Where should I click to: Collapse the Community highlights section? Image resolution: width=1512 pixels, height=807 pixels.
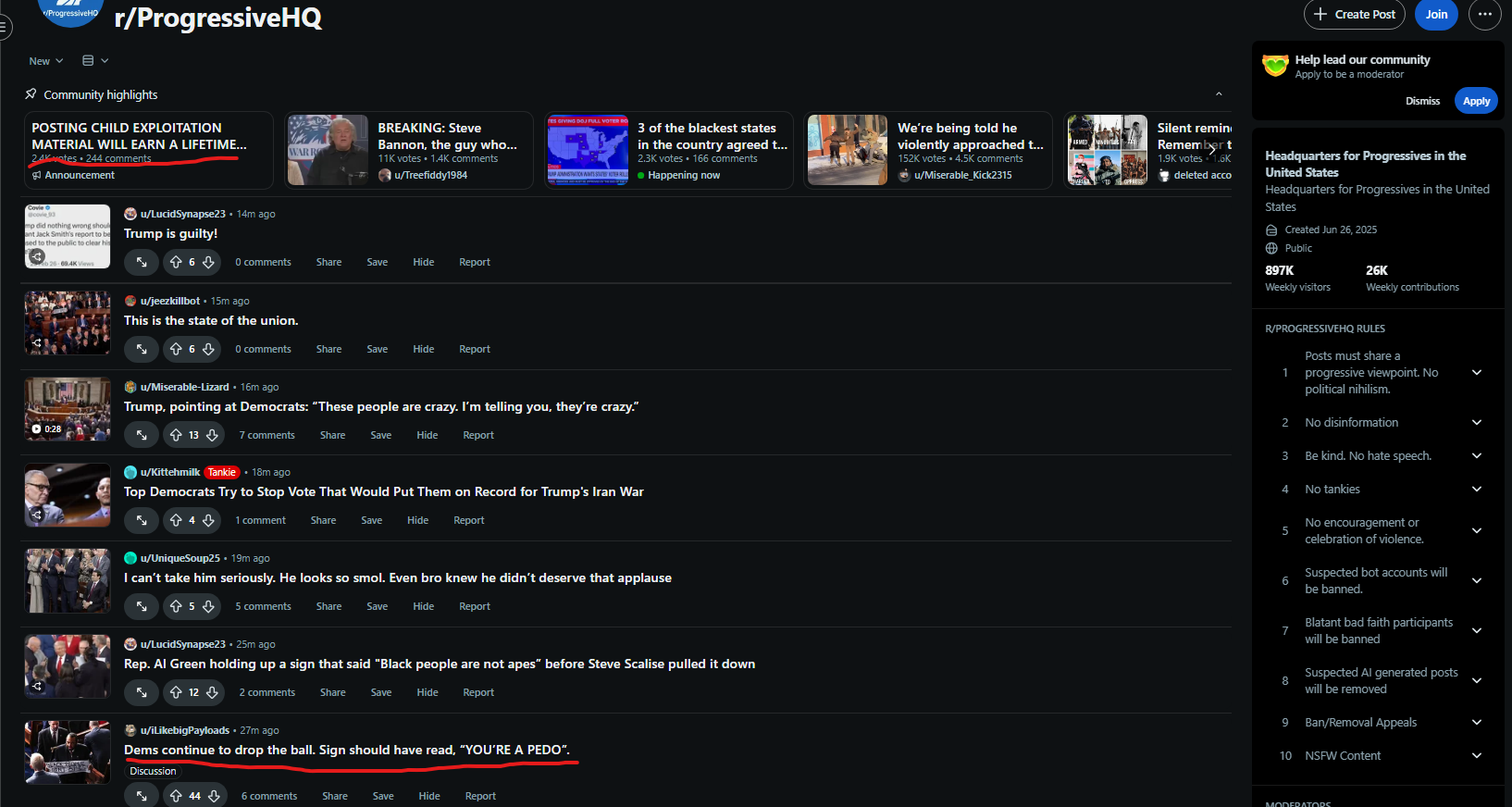[x=1219, y=94]
